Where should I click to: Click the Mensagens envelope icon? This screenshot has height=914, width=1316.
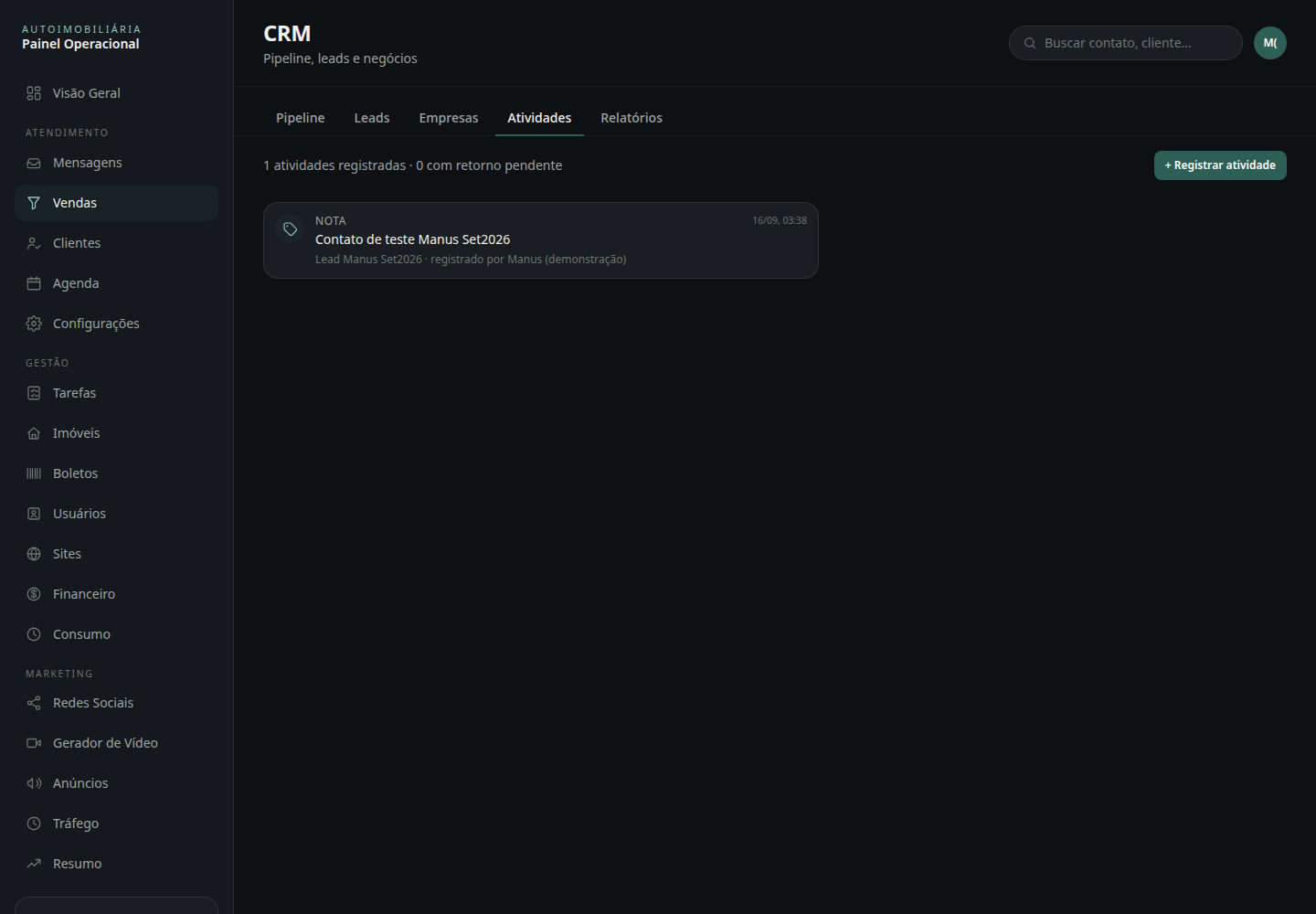[34, 163]
